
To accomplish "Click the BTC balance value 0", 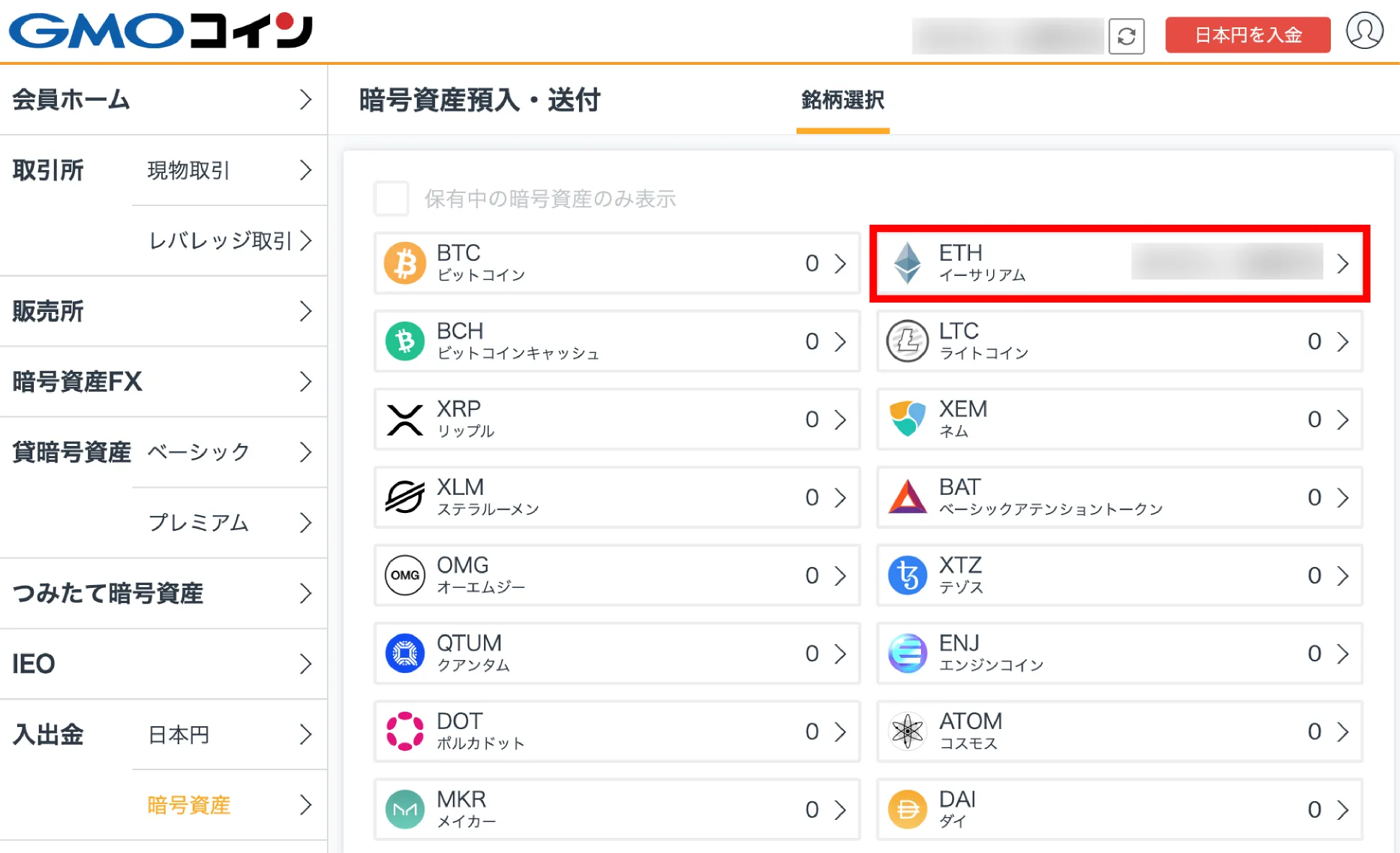I will (812, 263).
